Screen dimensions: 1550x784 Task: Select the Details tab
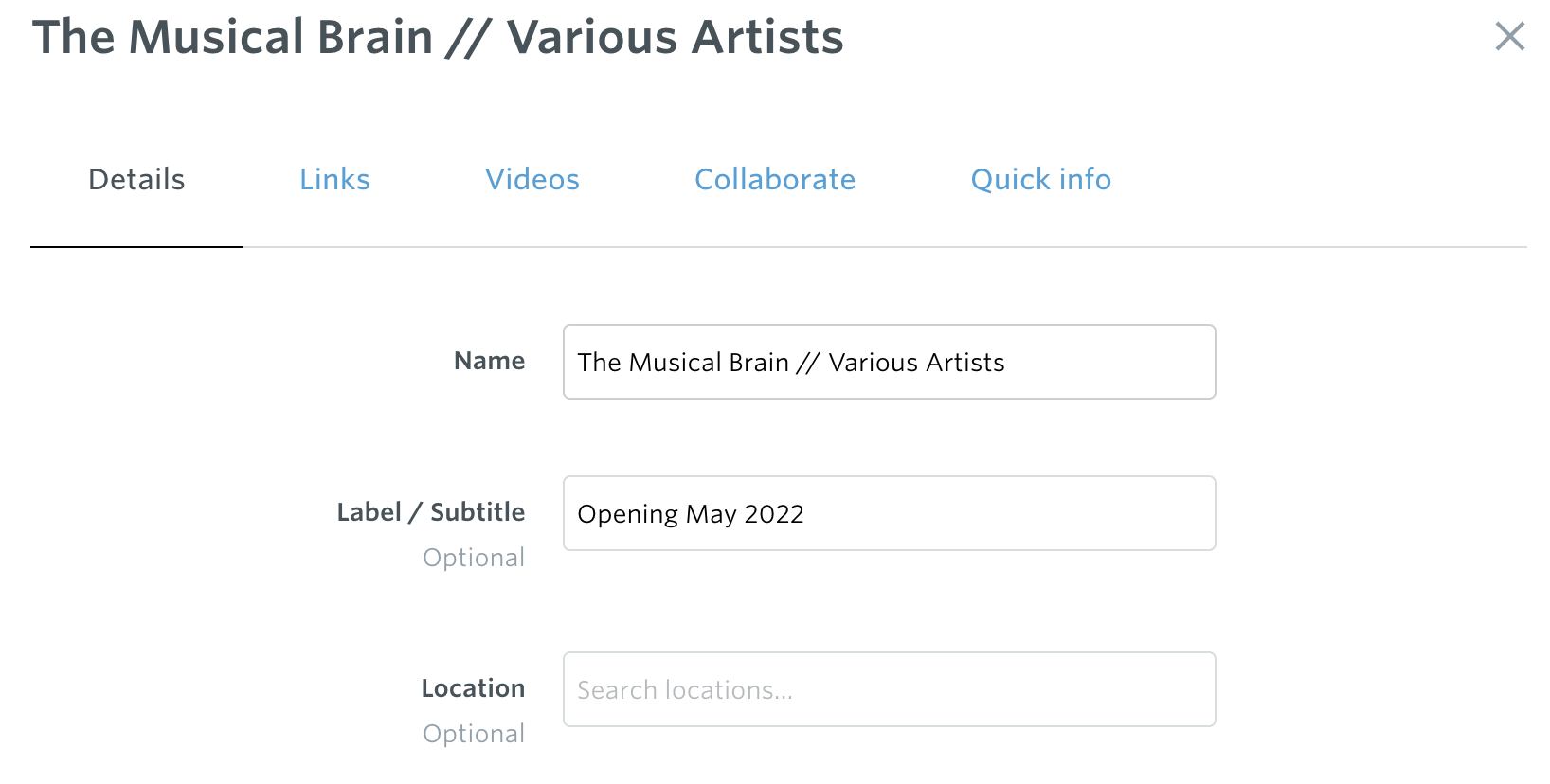coord(136,180)
